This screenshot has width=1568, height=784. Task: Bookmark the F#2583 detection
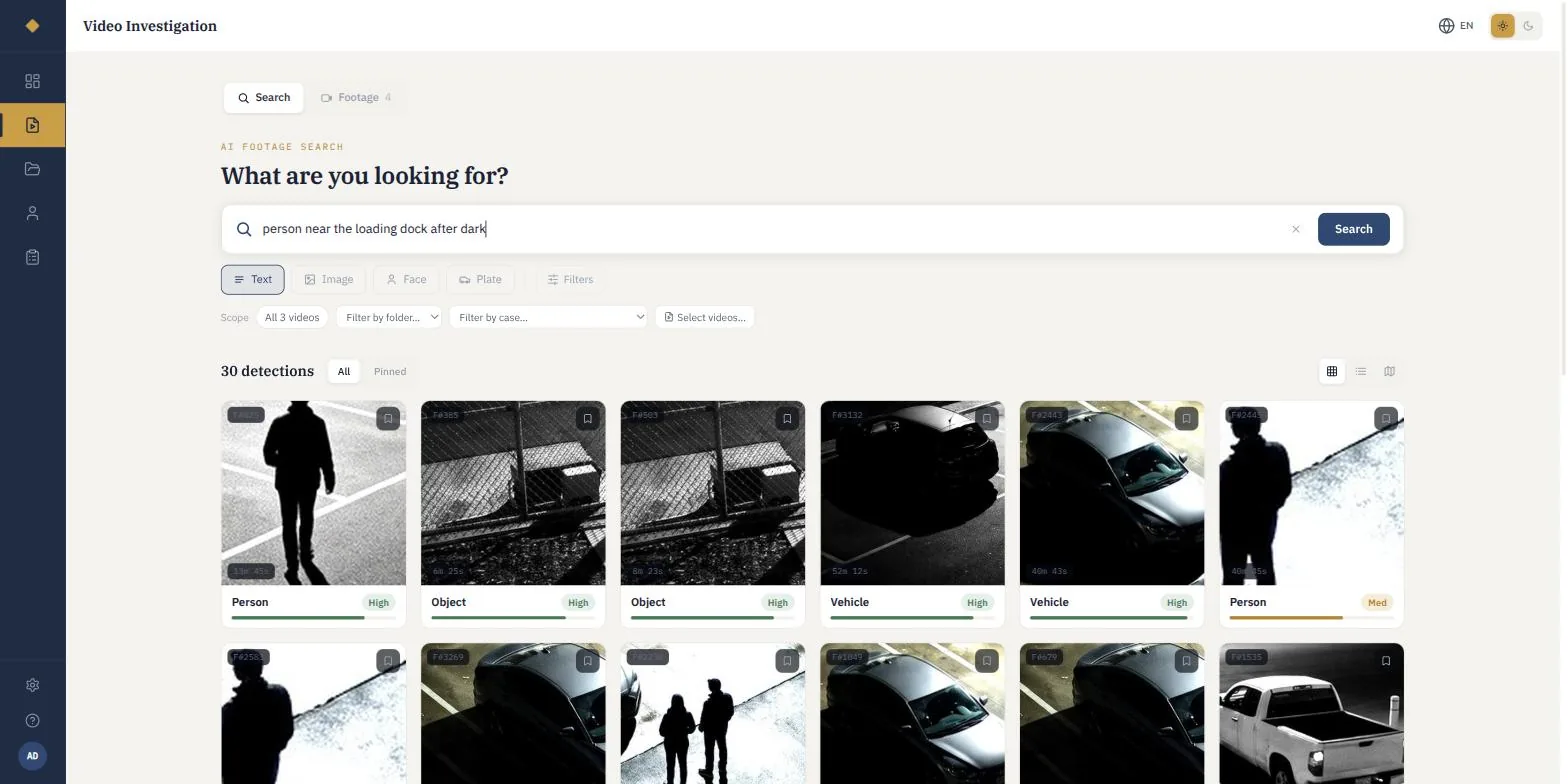coord(388,661)
